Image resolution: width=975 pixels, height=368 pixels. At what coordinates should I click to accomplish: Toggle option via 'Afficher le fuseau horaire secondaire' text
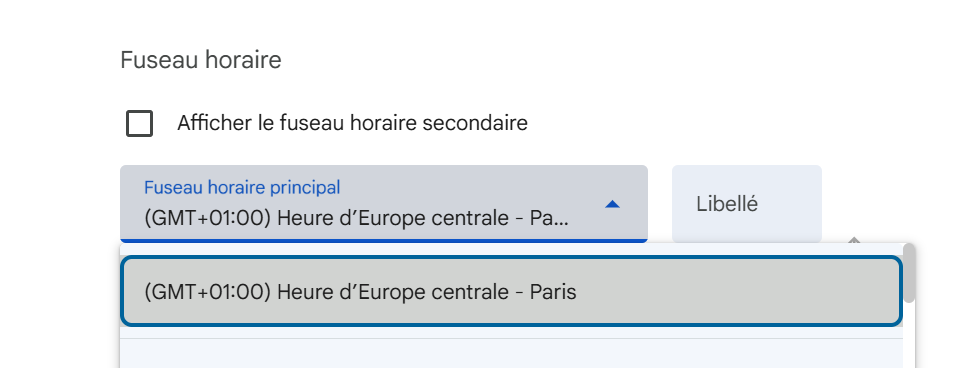point(352,123)
